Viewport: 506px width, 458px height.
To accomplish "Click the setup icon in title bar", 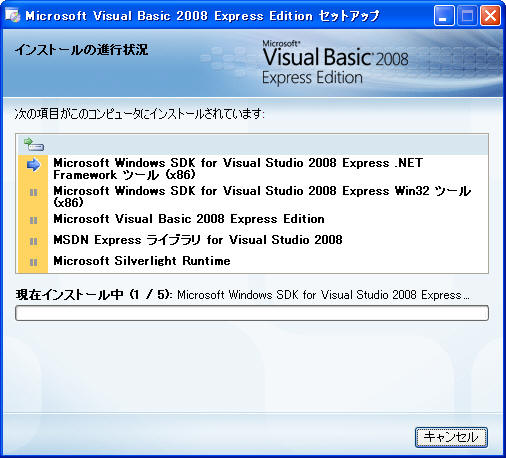I will click(13, 16).
